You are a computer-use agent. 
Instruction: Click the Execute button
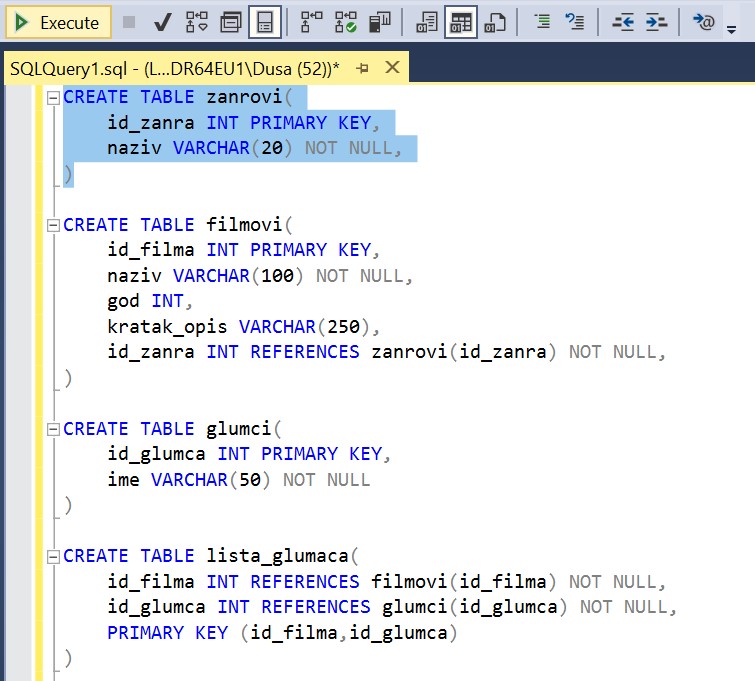(x=57, y=22)
